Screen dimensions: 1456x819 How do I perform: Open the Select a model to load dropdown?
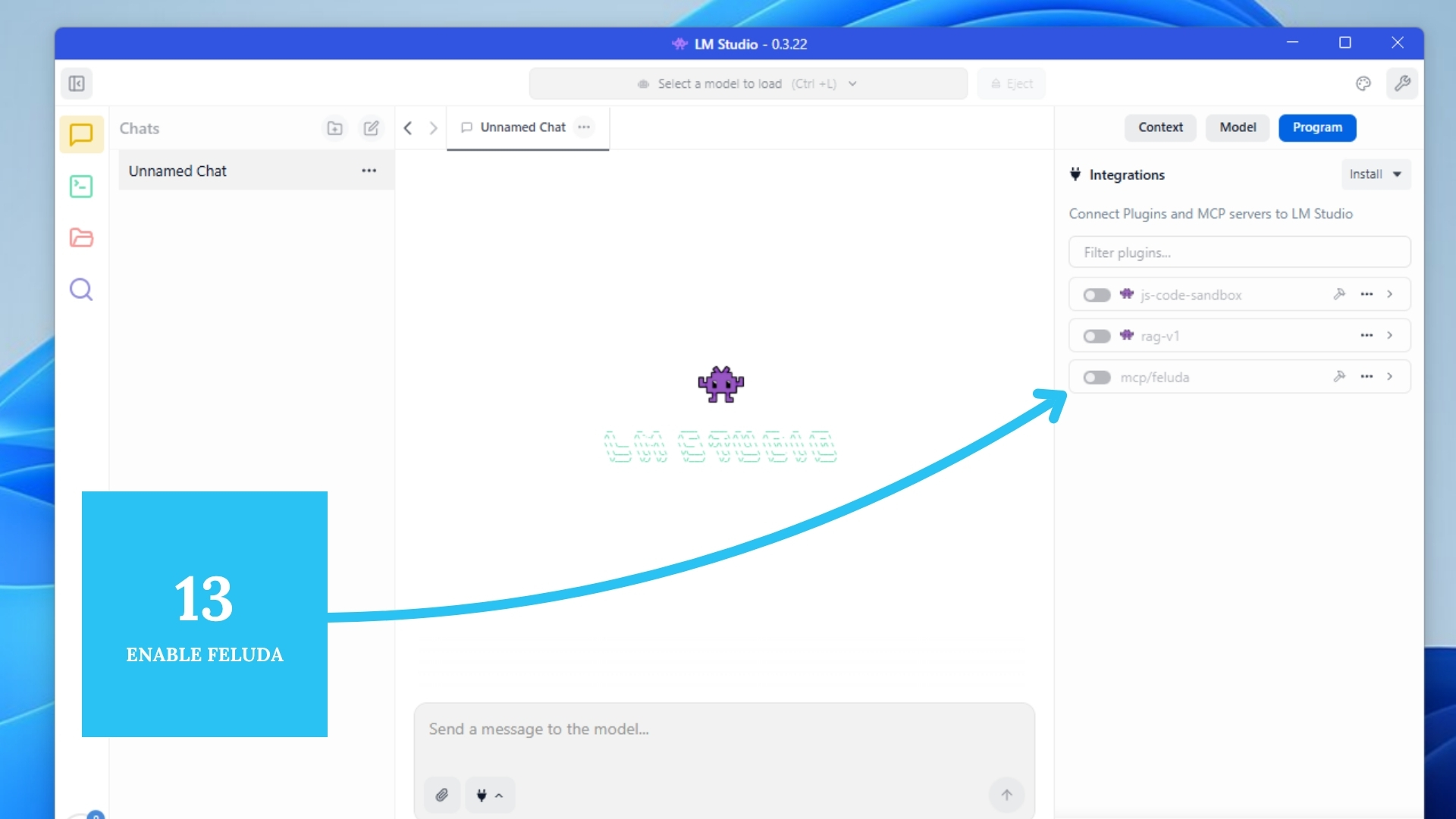click(x=748, y=83)
